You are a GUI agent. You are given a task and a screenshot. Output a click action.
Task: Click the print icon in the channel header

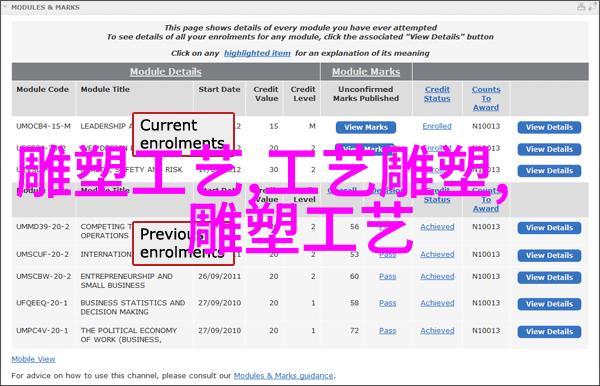point(581,7)
